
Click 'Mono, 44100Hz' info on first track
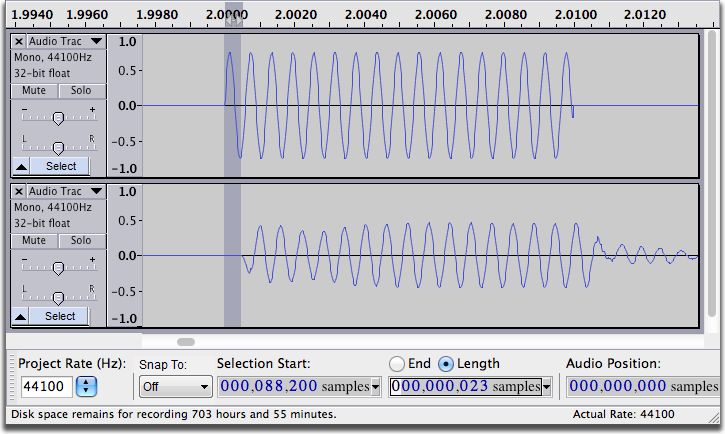[53, 57]
